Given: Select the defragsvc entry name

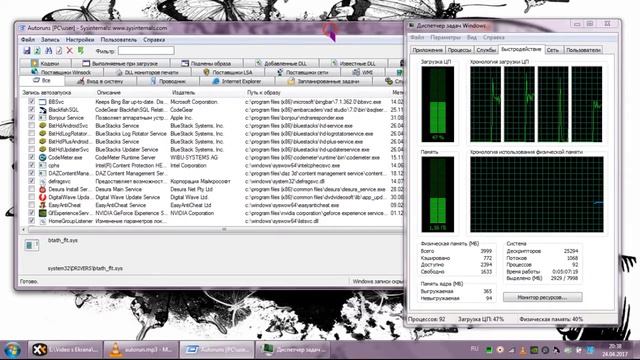Looking at the screenshot, I should pos(60,181).
